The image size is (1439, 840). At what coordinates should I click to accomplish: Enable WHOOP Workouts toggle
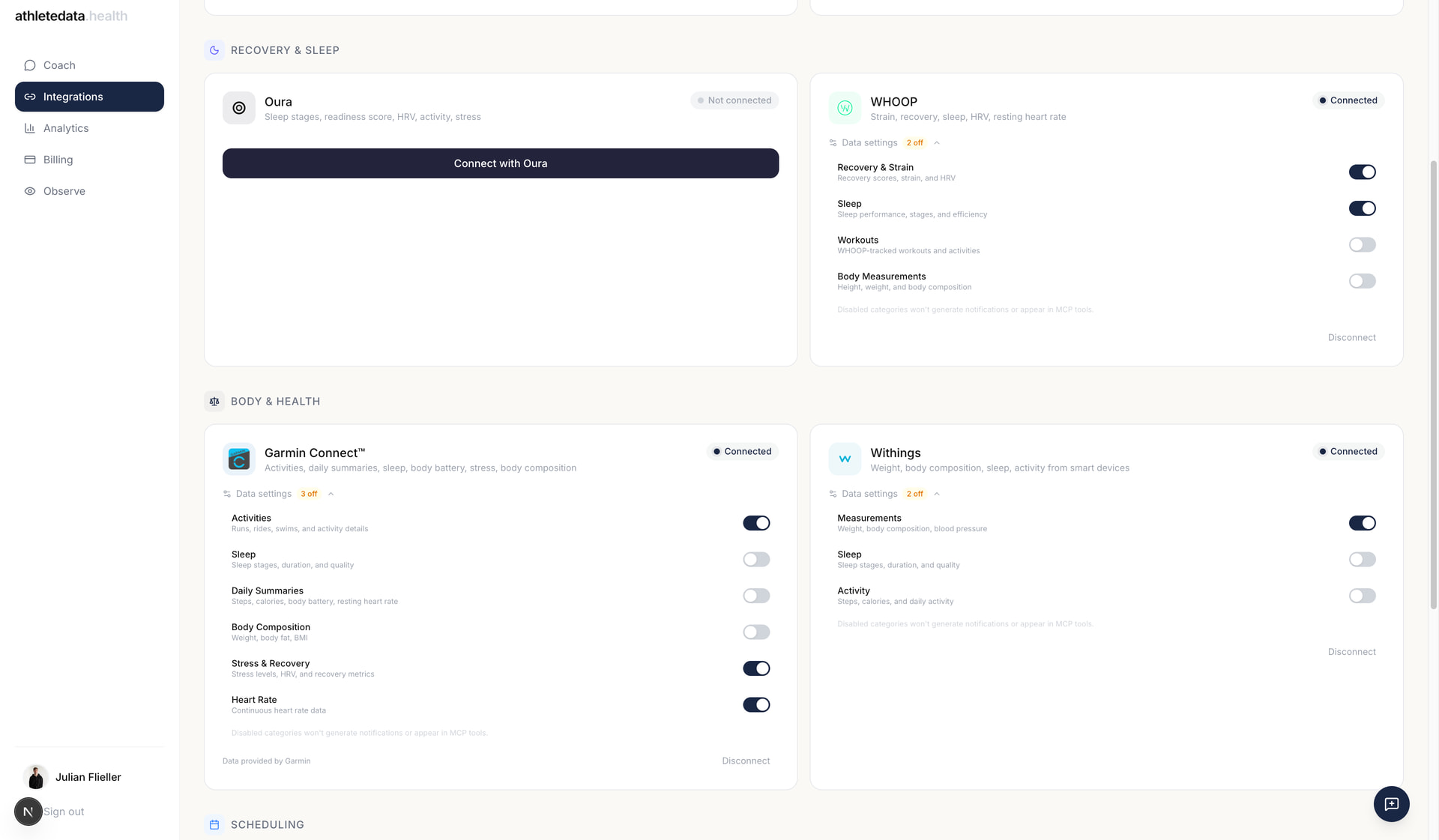[1362, 245]
